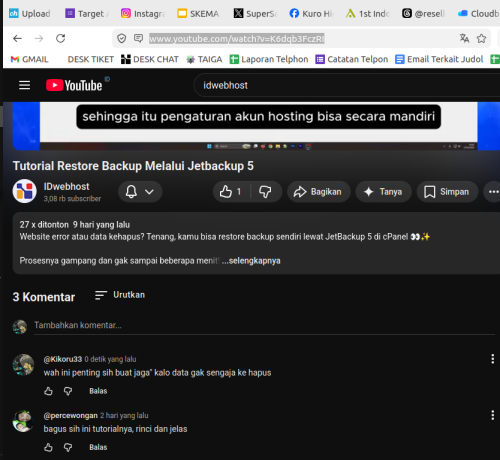Dislike the @percewongan comment
Image resolution: width=500 pixels, height=460 pixels.
68,447
